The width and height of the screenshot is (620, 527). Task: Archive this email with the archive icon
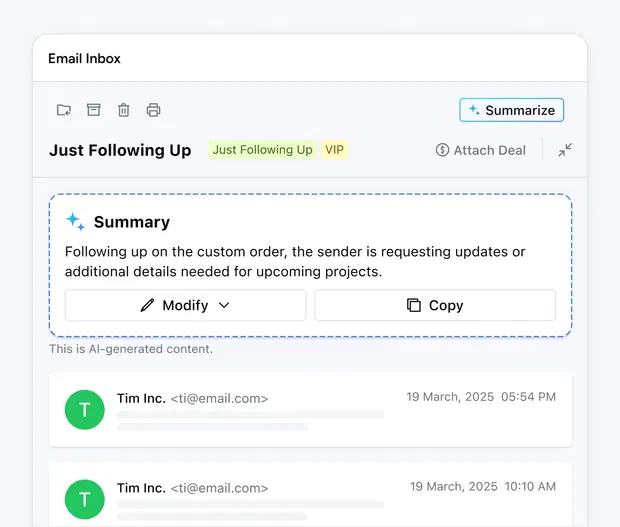click(x=94, y=110)
